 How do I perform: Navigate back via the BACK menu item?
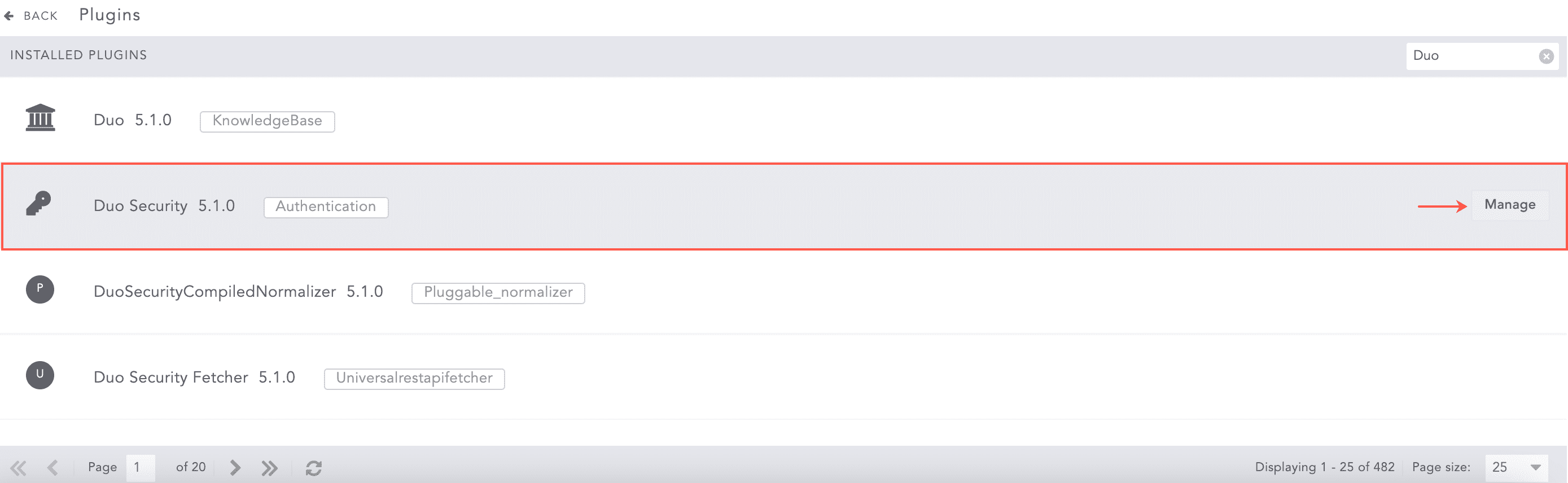click(x=40, y=15)
